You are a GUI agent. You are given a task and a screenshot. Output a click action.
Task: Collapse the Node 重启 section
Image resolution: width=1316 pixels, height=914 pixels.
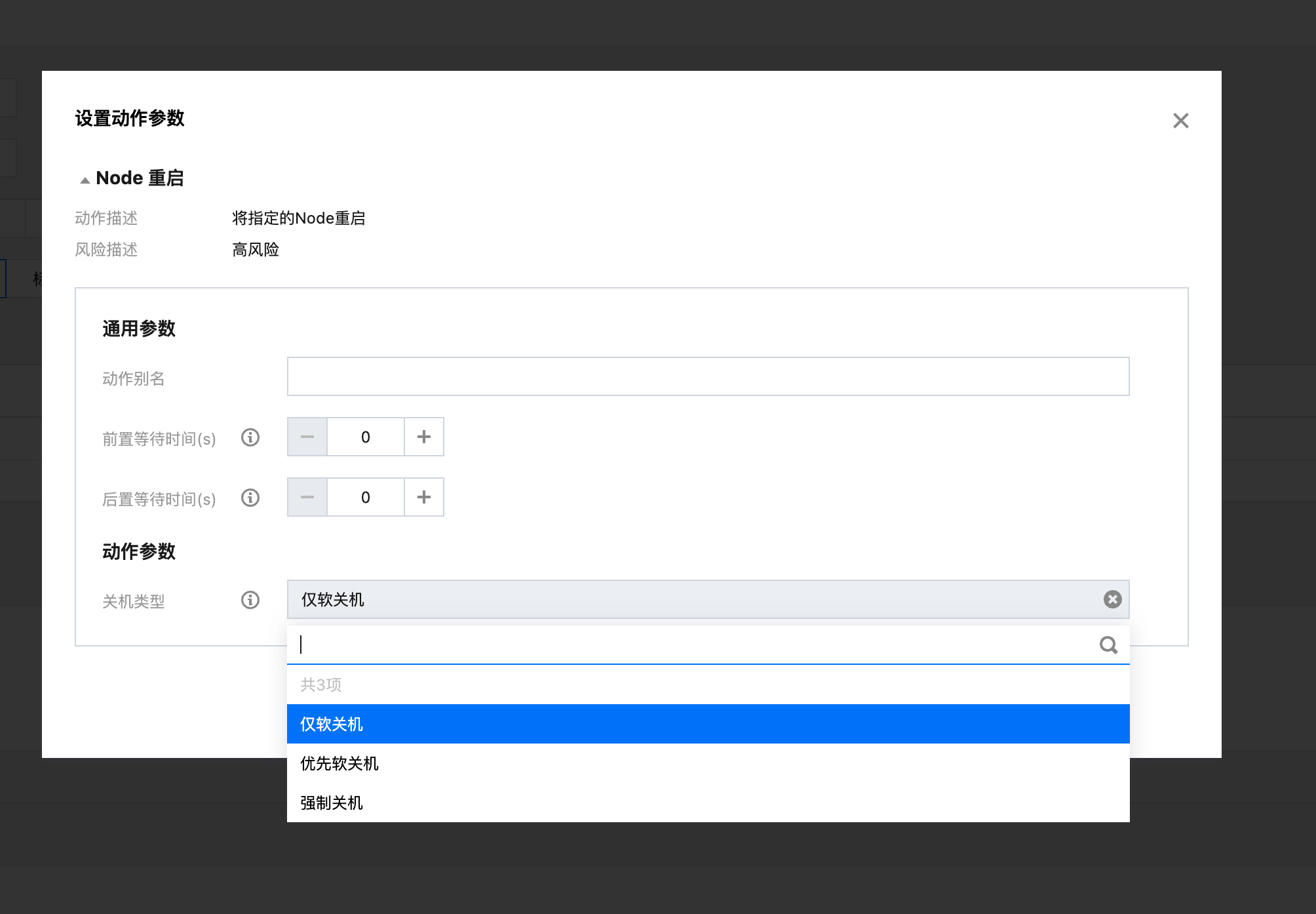pyautogui.click(x=85, y=180)
